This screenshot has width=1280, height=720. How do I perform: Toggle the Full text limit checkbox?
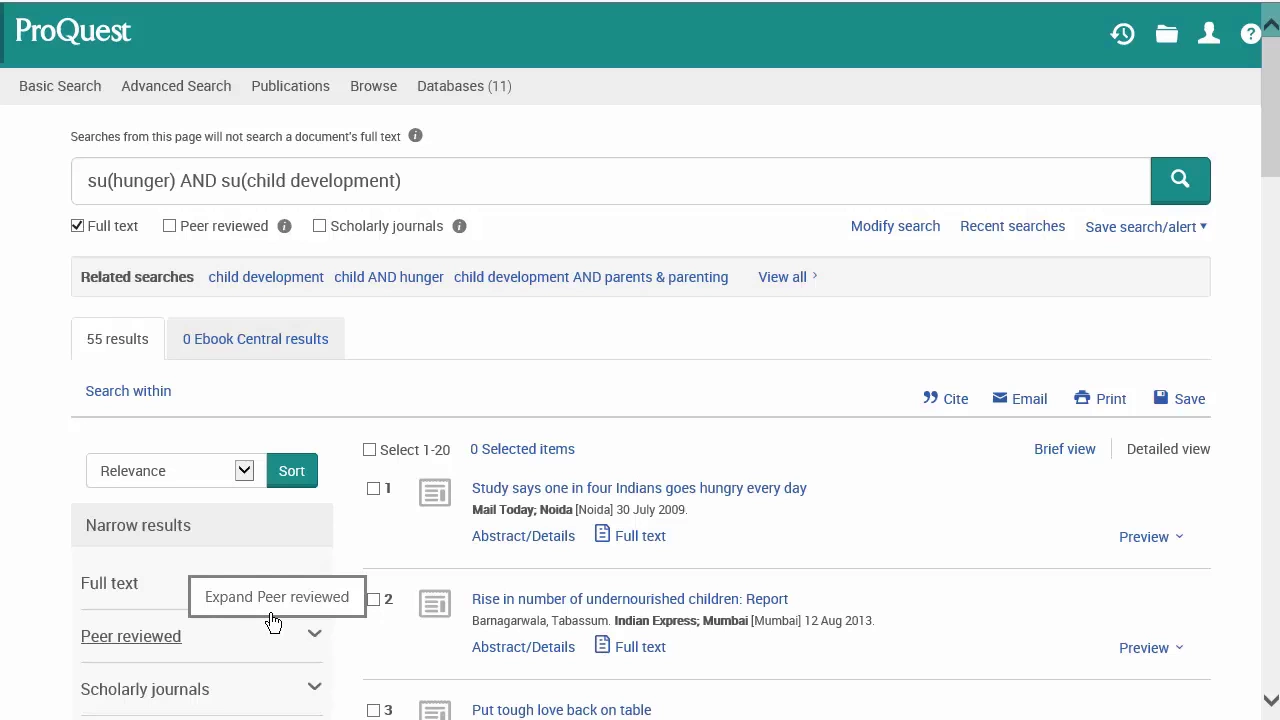(77, 226)
